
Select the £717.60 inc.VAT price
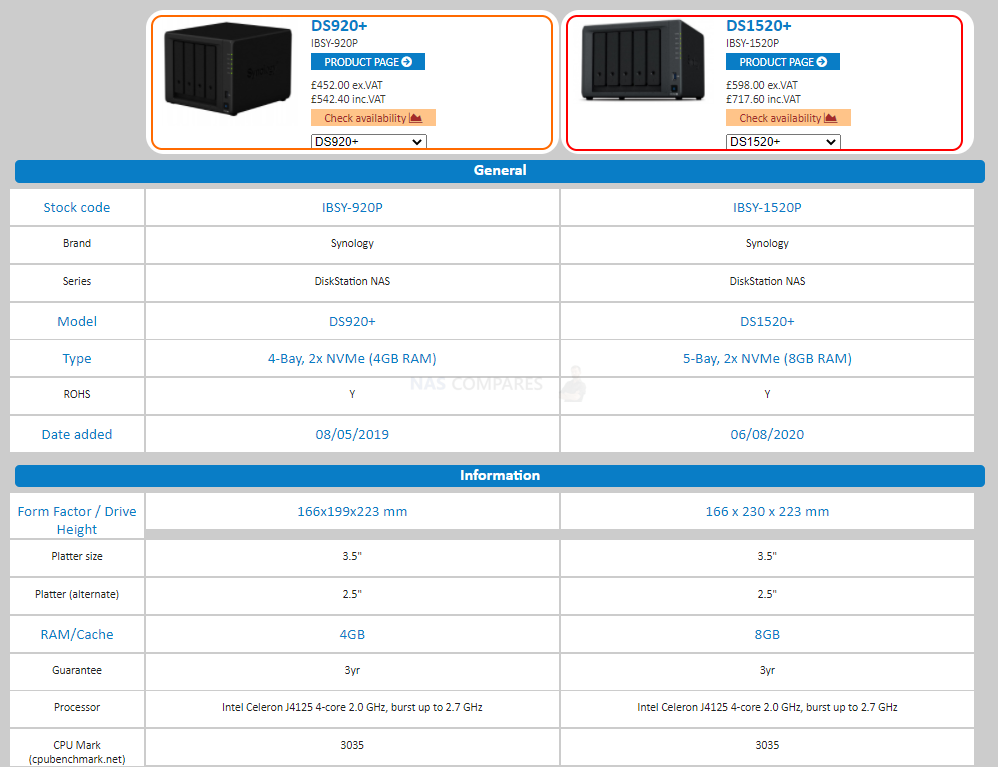click(763, 99)
